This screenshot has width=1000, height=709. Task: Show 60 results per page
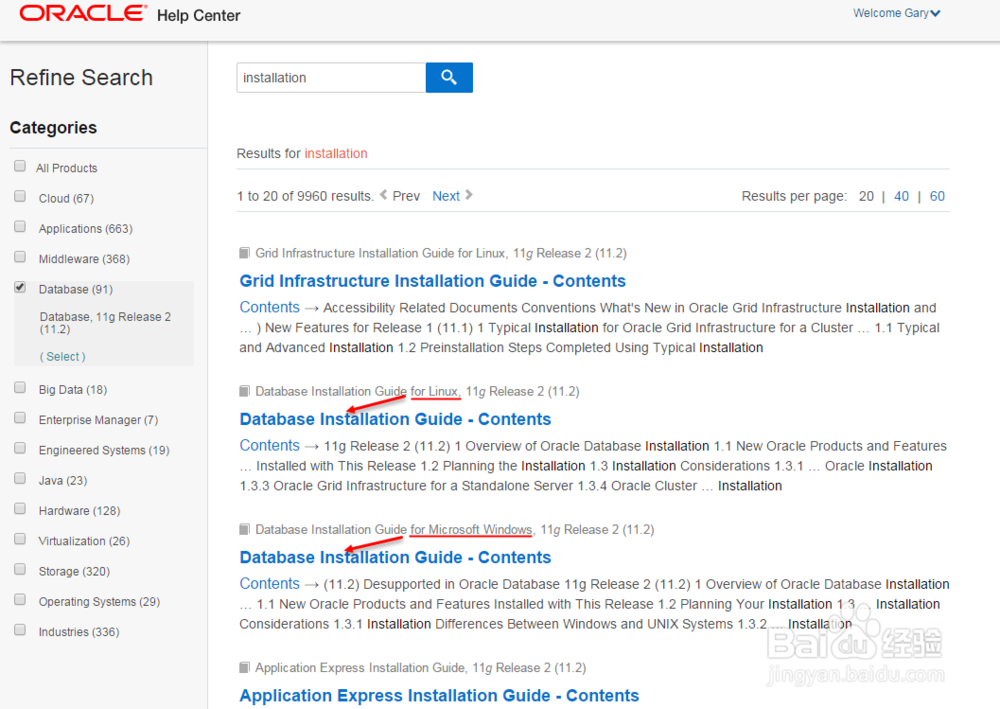click(937, 196)
